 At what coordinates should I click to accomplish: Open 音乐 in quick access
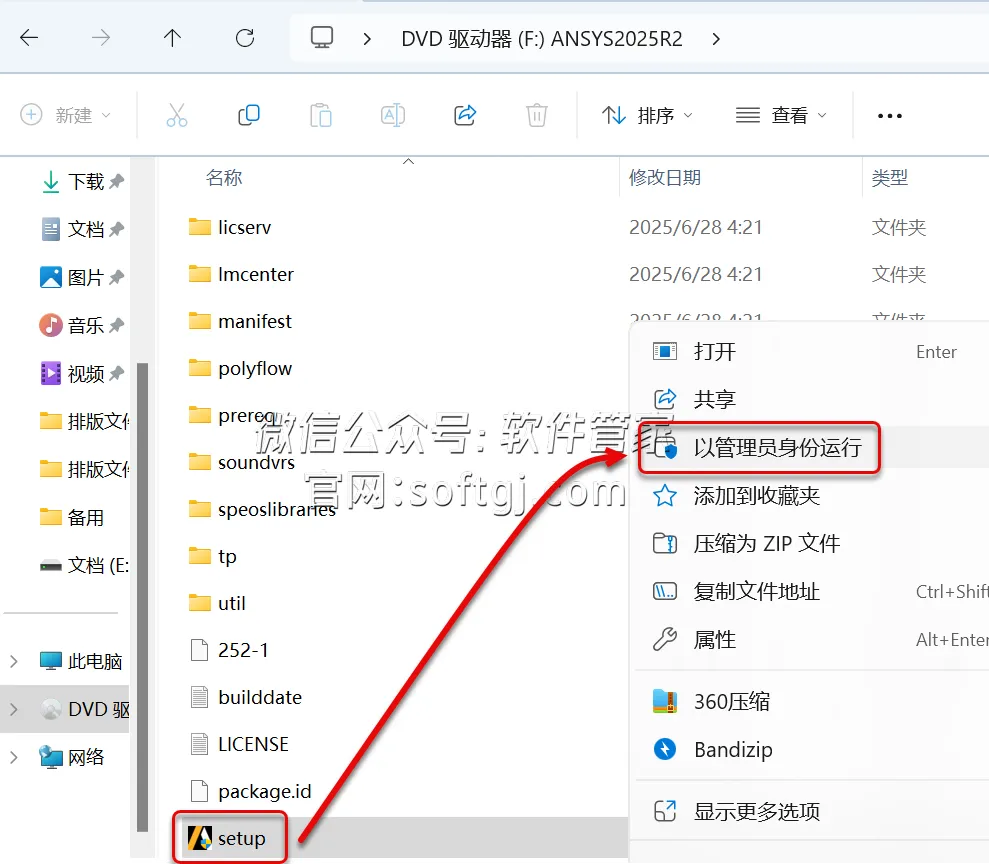pyautogui.click(x=82, y=325)
